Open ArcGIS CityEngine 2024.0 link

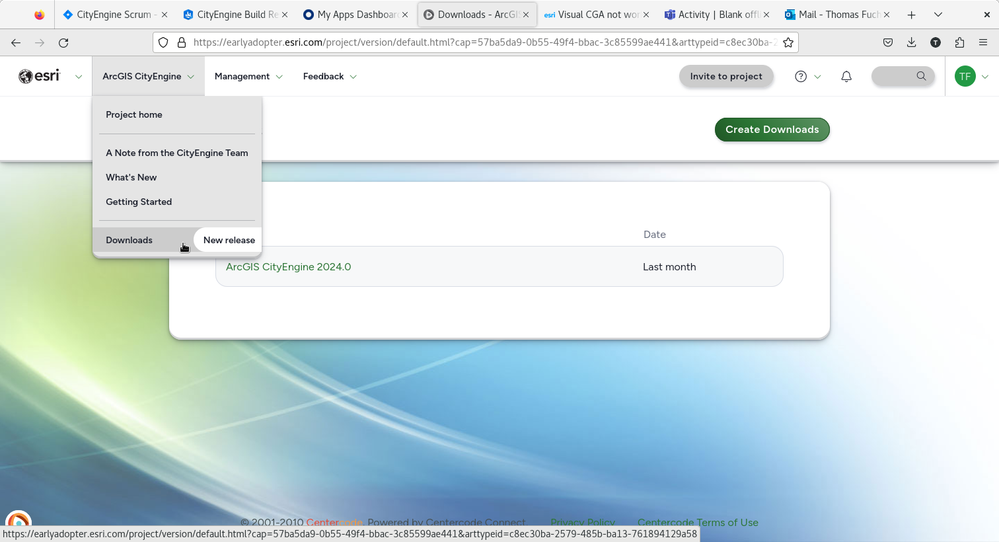[288, 267]
